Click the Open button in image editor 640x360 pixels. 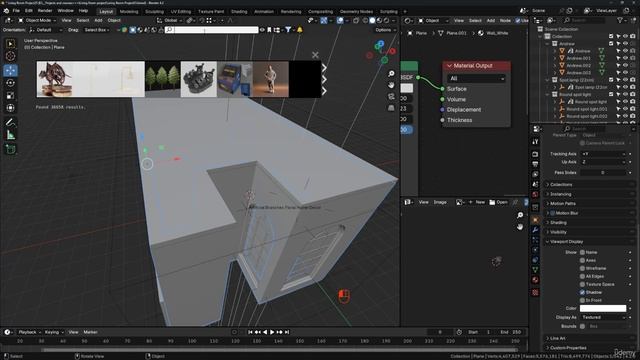pyautogui.click(x=498, y=202)
